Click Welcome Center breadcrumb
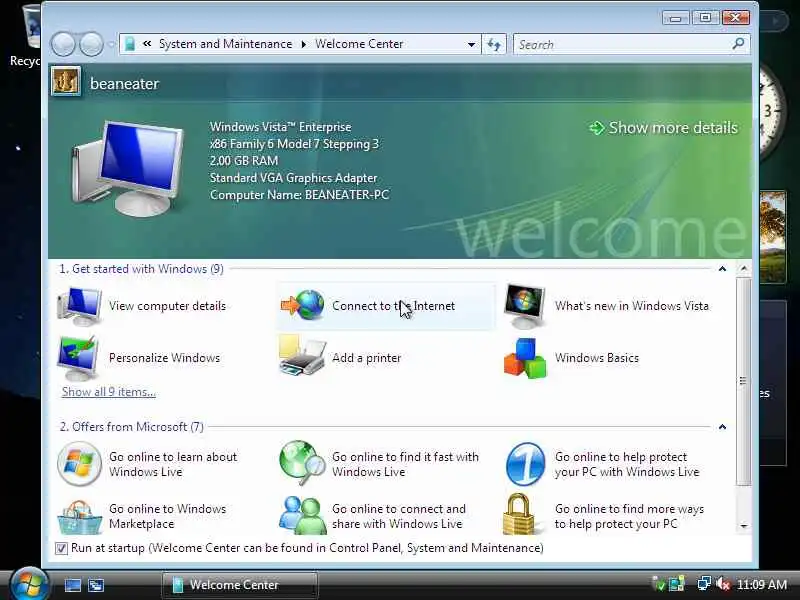This screenshot has height=600, width=800. [x=359, y=44]
